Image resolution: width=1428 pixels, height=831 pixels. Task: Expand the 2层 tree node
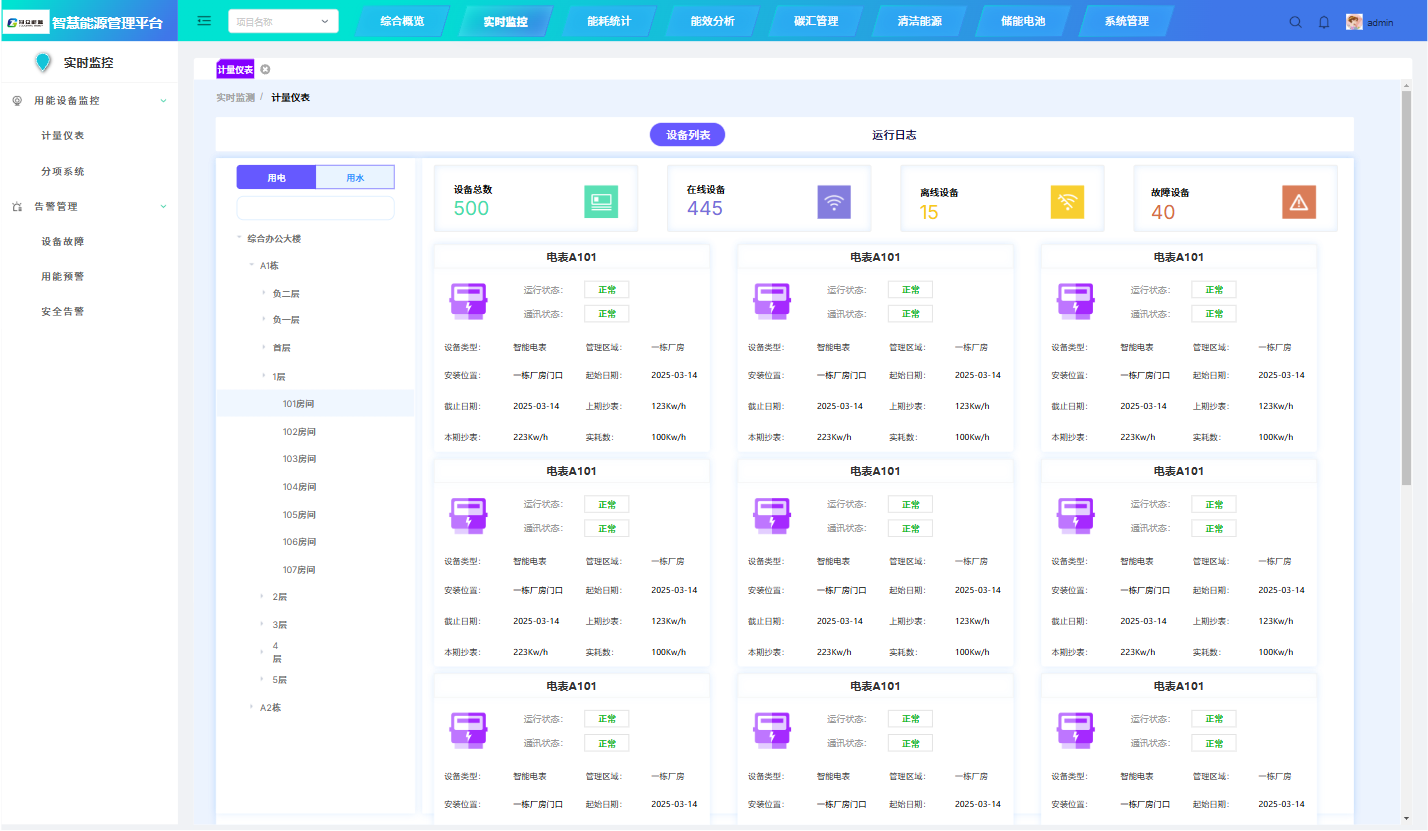tap(264, 597)
